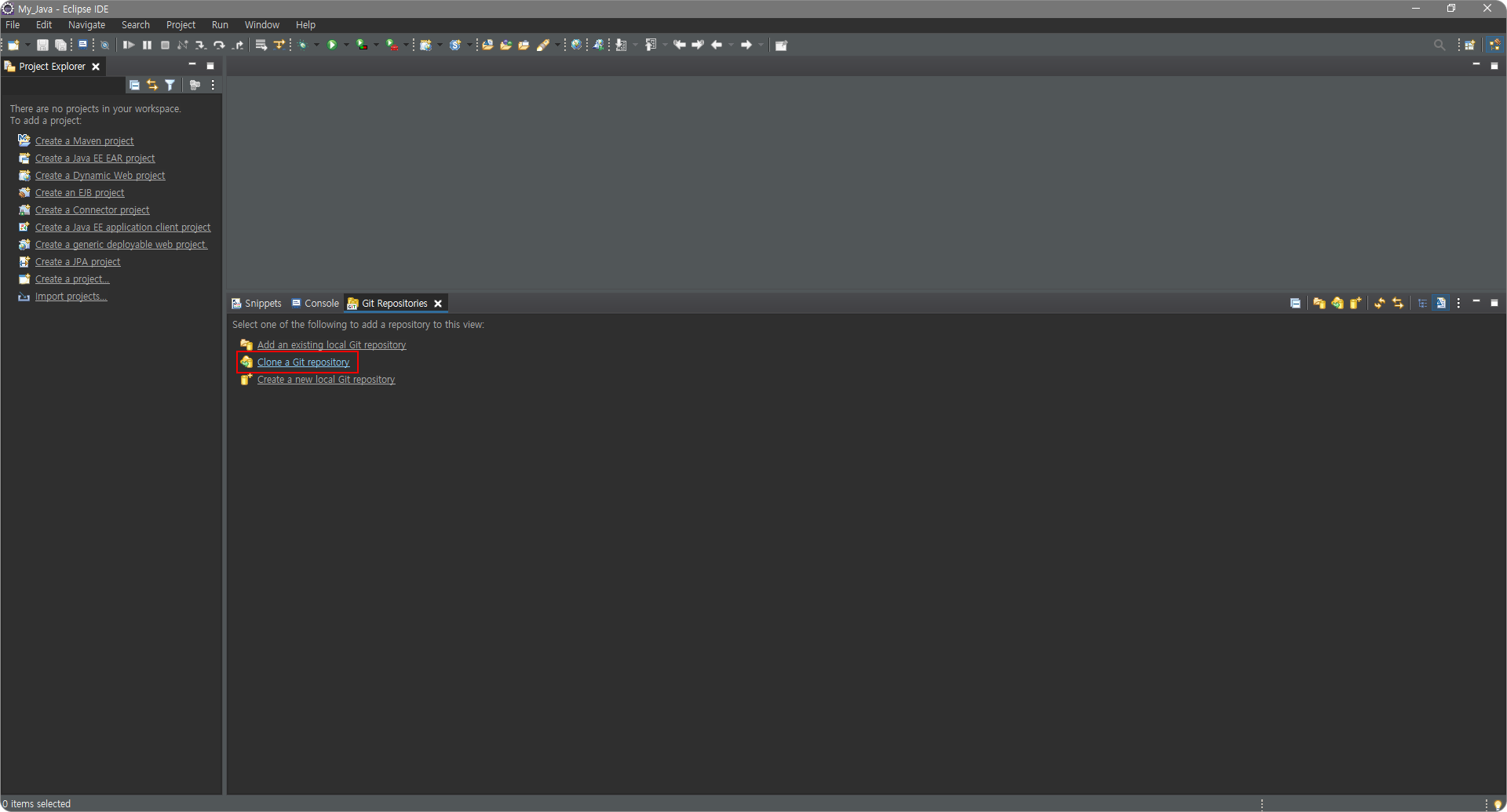
Task: Click Clone a Git repository link
Action: 303,362
